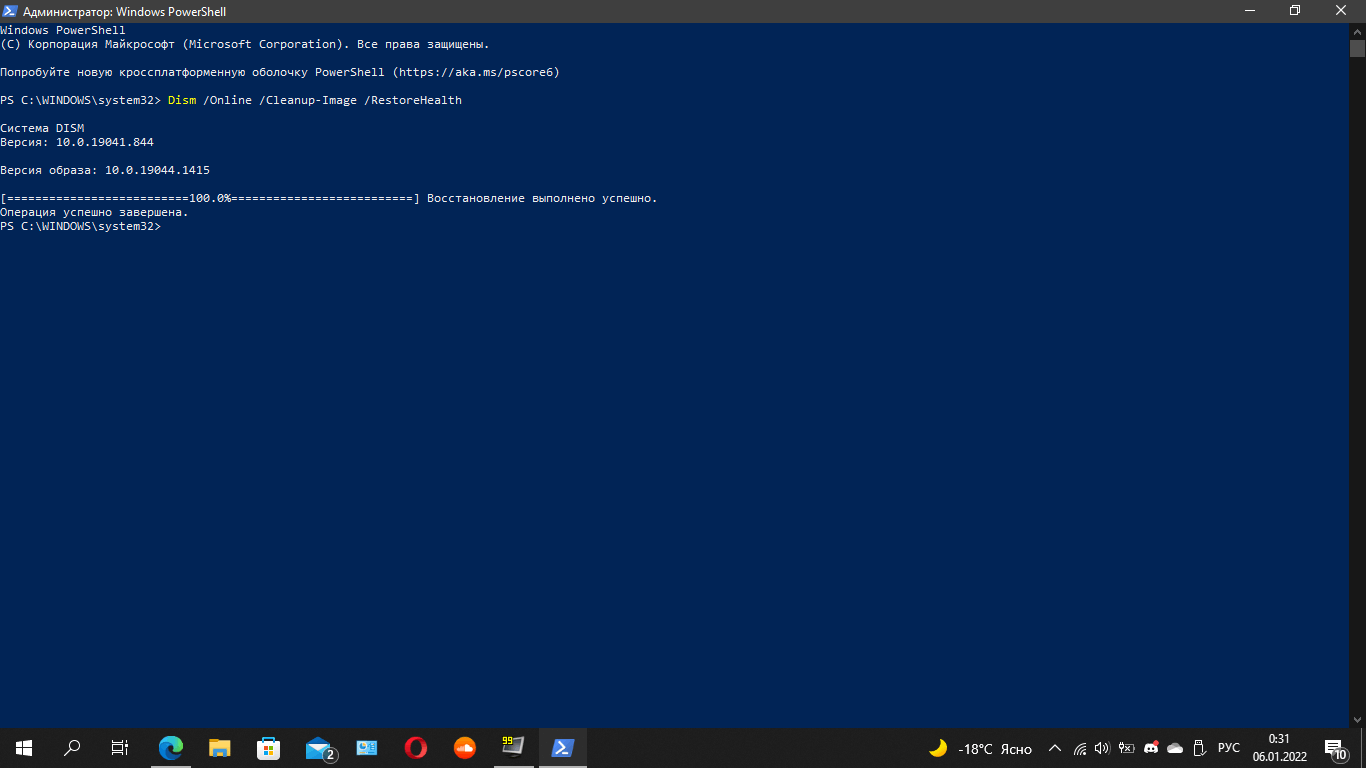The image size is (1366, 768).
Task: Open taskbar Search magnifier
Action: (72, 747)
